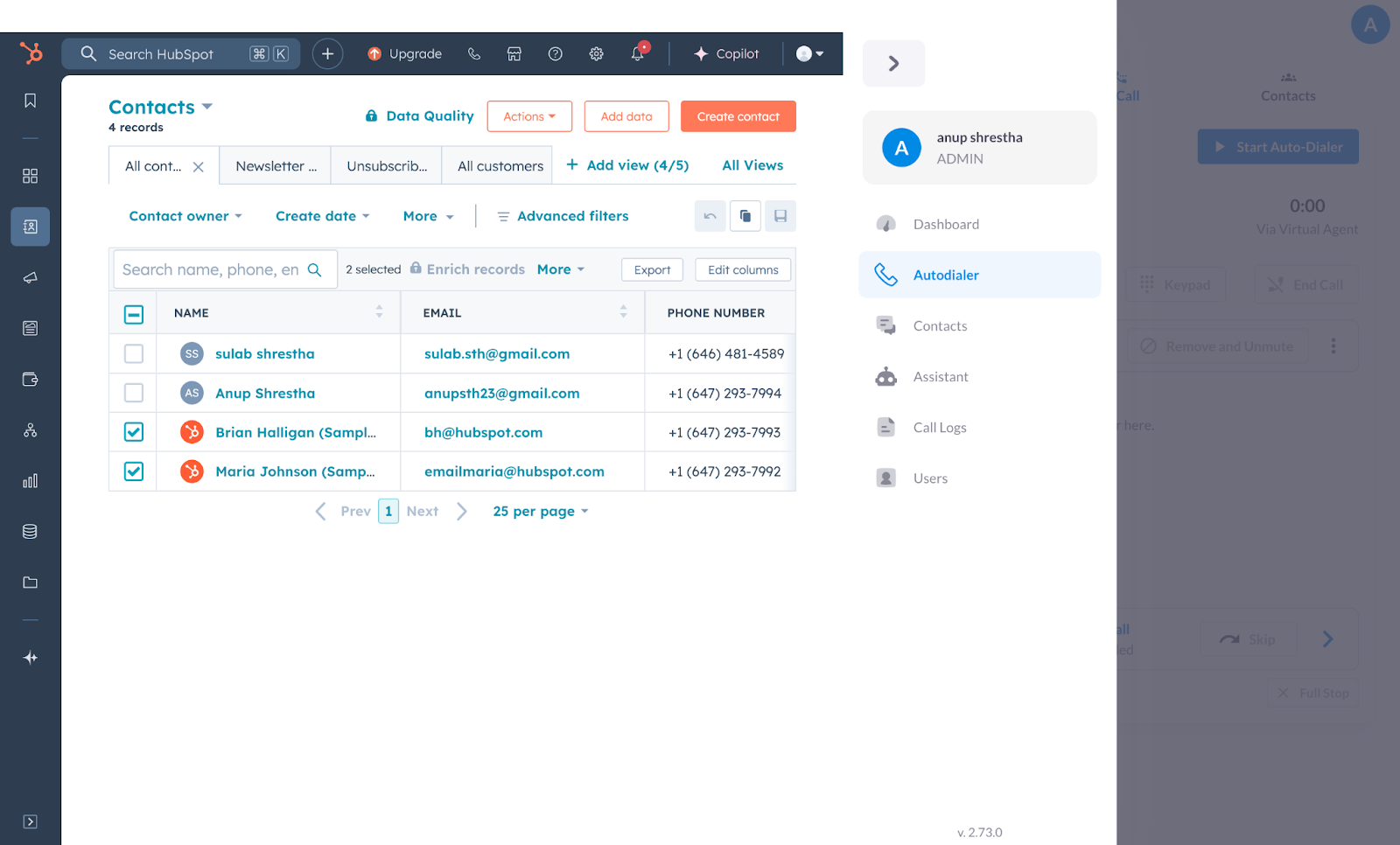Open library folder icon in sidebar

[x=30, y=582]
